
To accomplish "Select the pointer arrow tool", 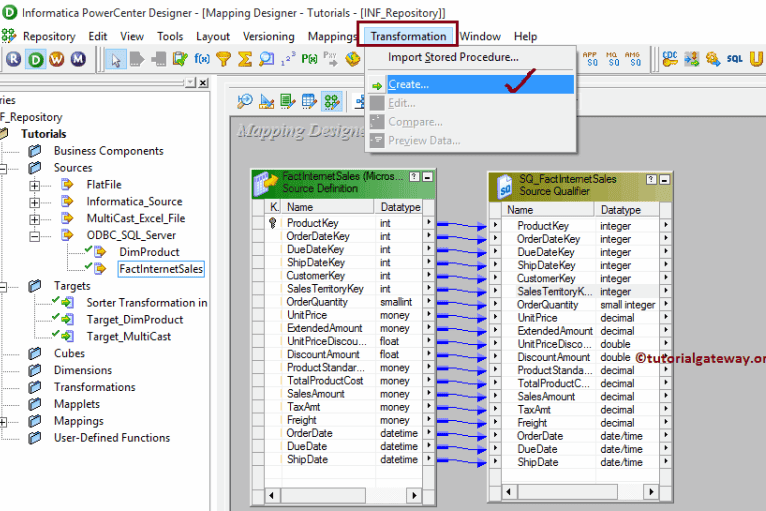I will tap(116, 60).
